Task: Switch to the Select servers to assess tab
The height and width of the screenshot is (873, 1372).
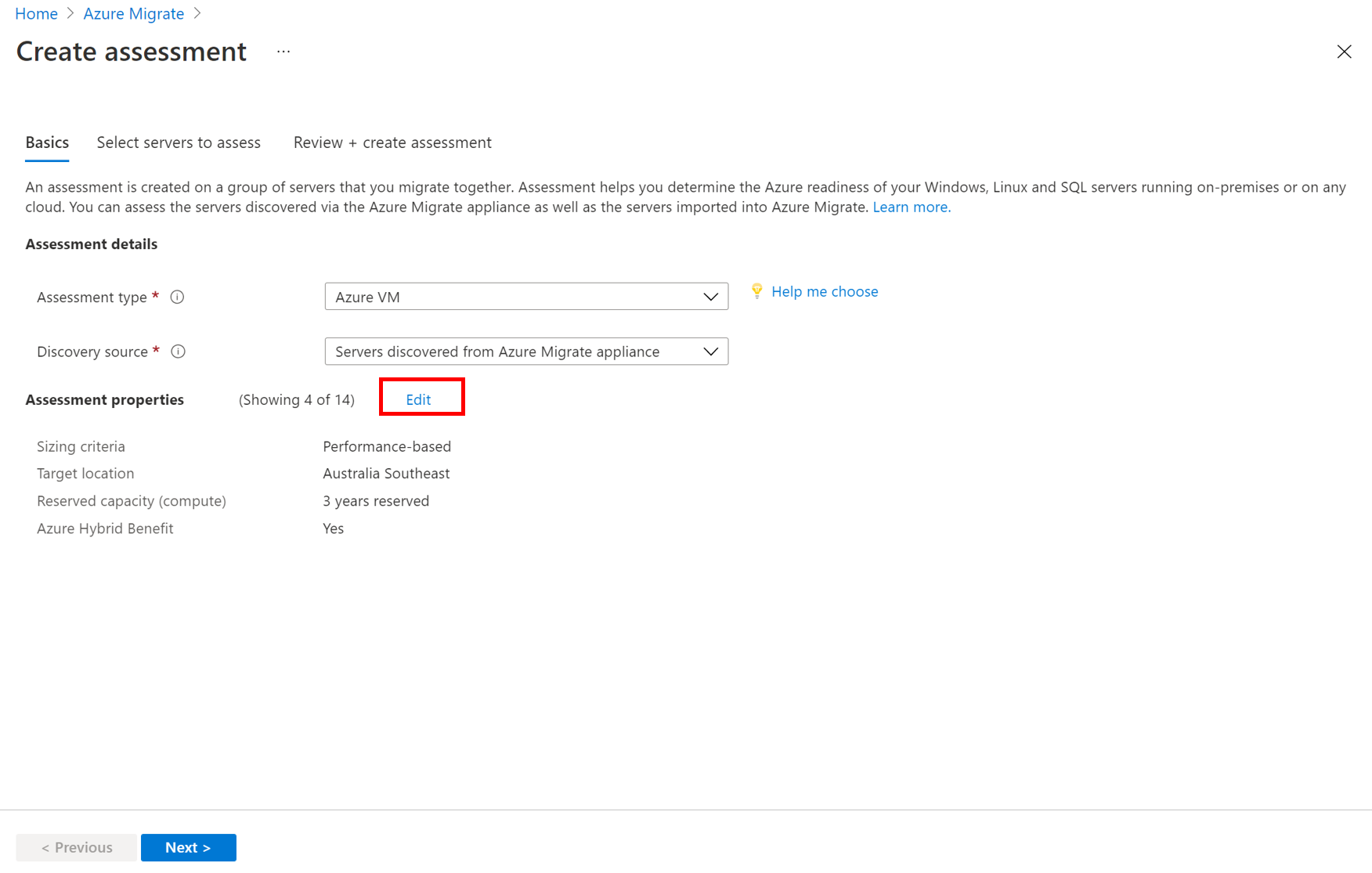Action: (x=179, y=142)
